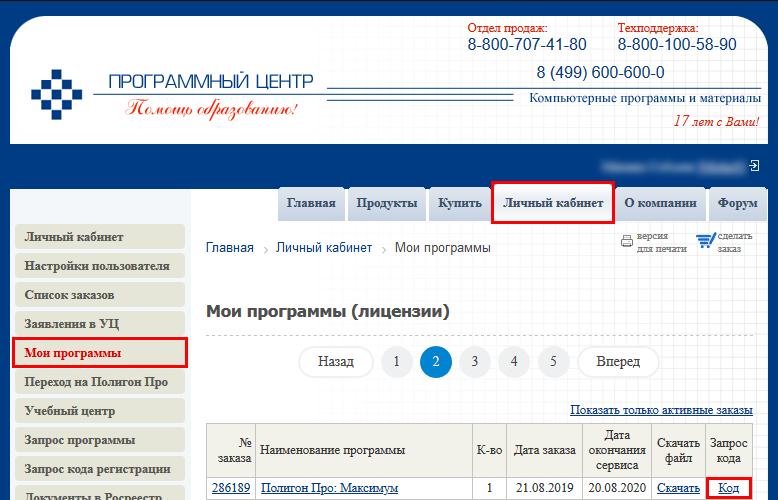Click the Дата окончания сервиса column header

click(x=617, y=450)
